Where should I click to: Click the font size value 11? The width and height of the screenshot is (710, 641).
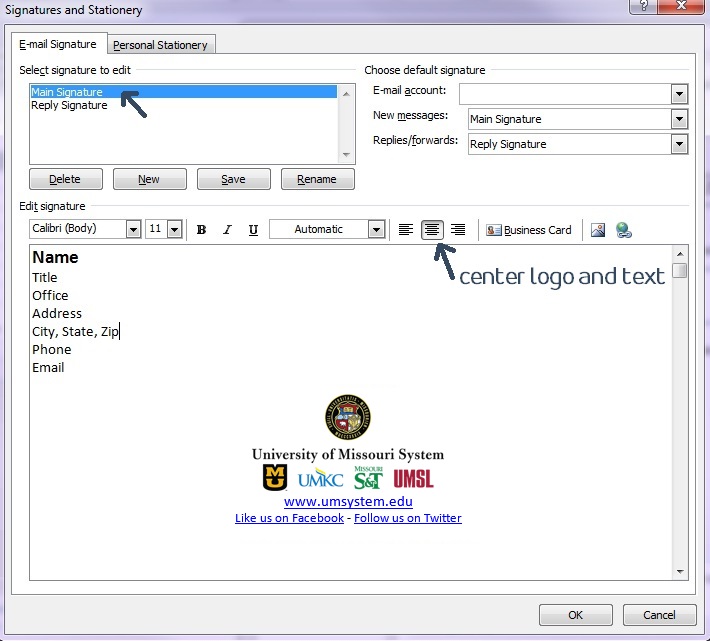(155, 229)
